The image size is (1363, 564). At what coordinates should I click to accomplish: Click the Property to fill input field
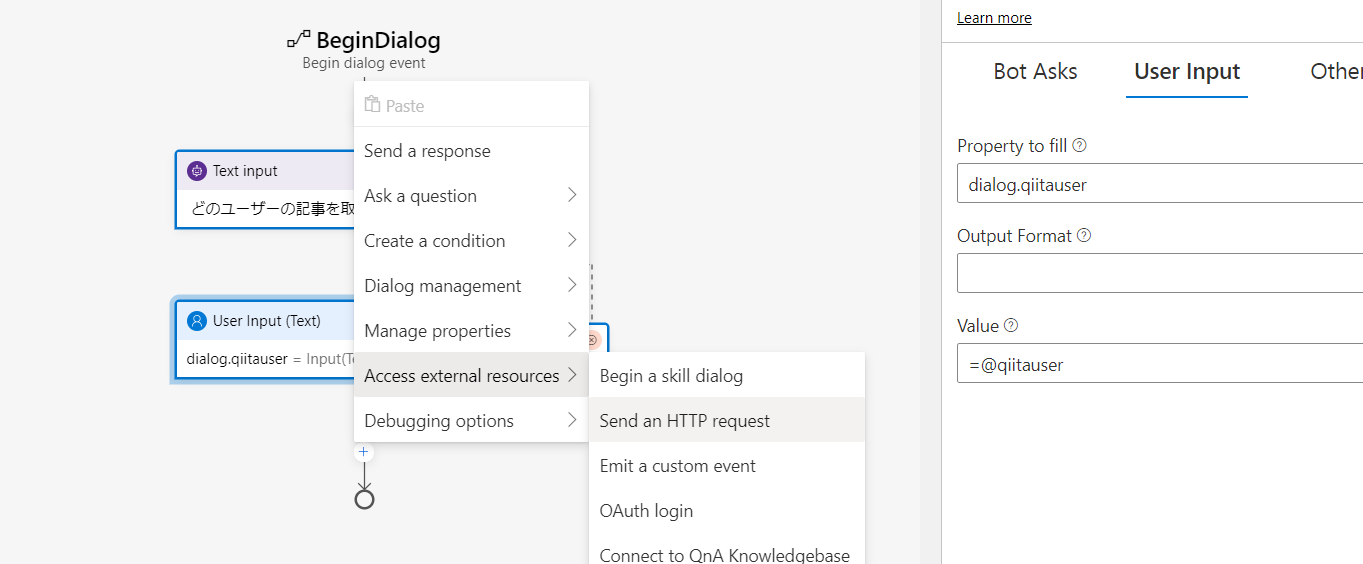click(1160, 184)
